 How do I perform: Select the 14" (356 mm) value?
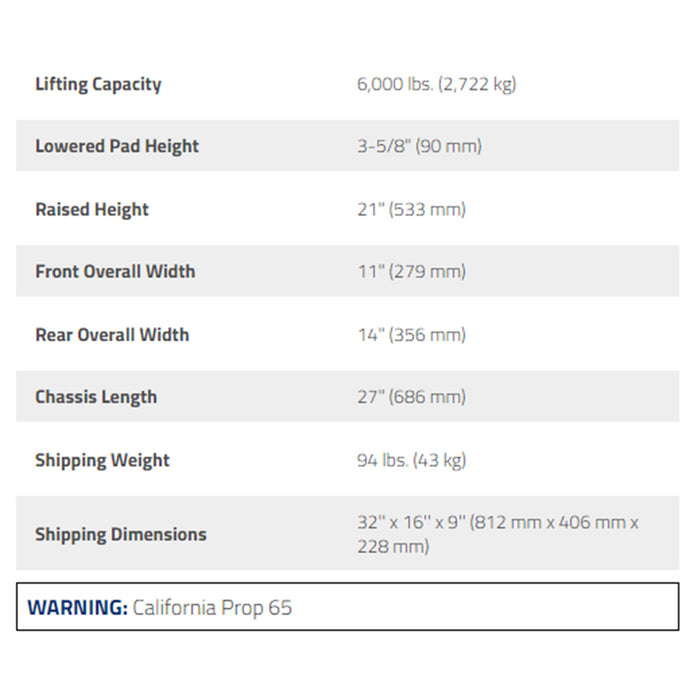[411, 335]
